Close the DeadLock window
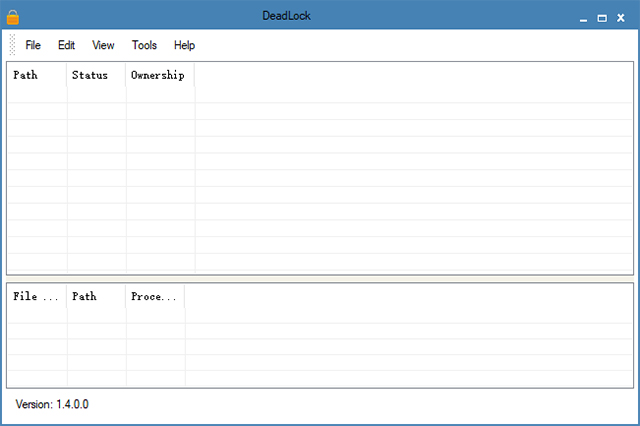 click(621, 18)
